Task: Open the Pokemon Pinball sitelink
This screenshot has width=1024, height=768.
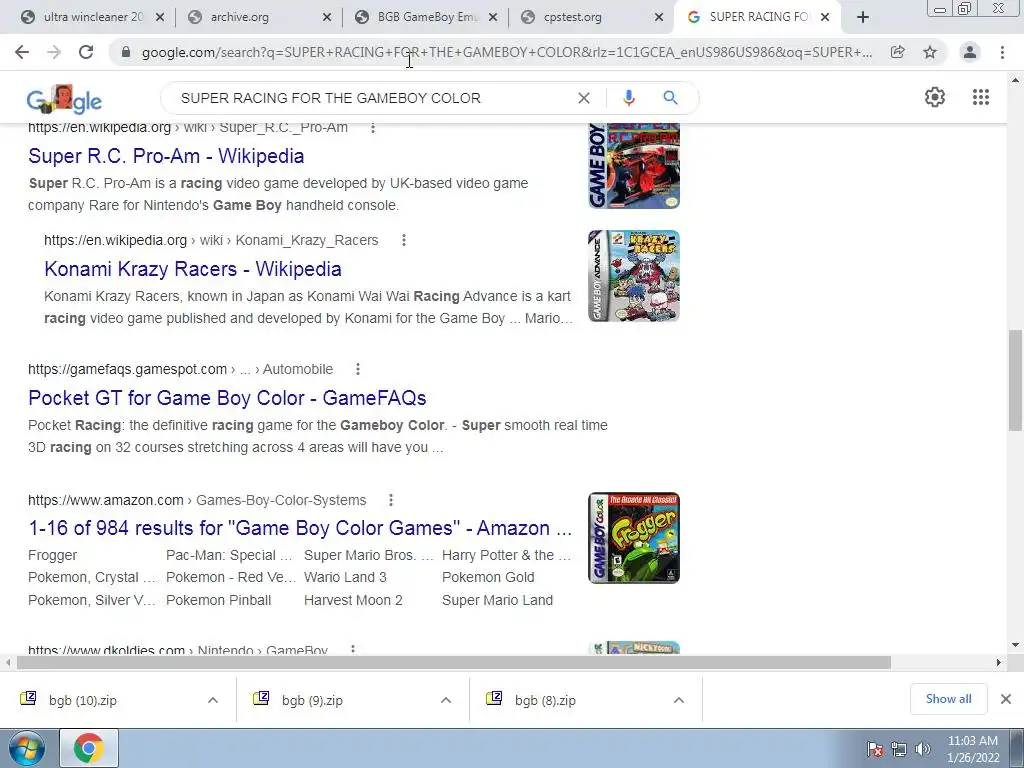Action: coord(218,600)
